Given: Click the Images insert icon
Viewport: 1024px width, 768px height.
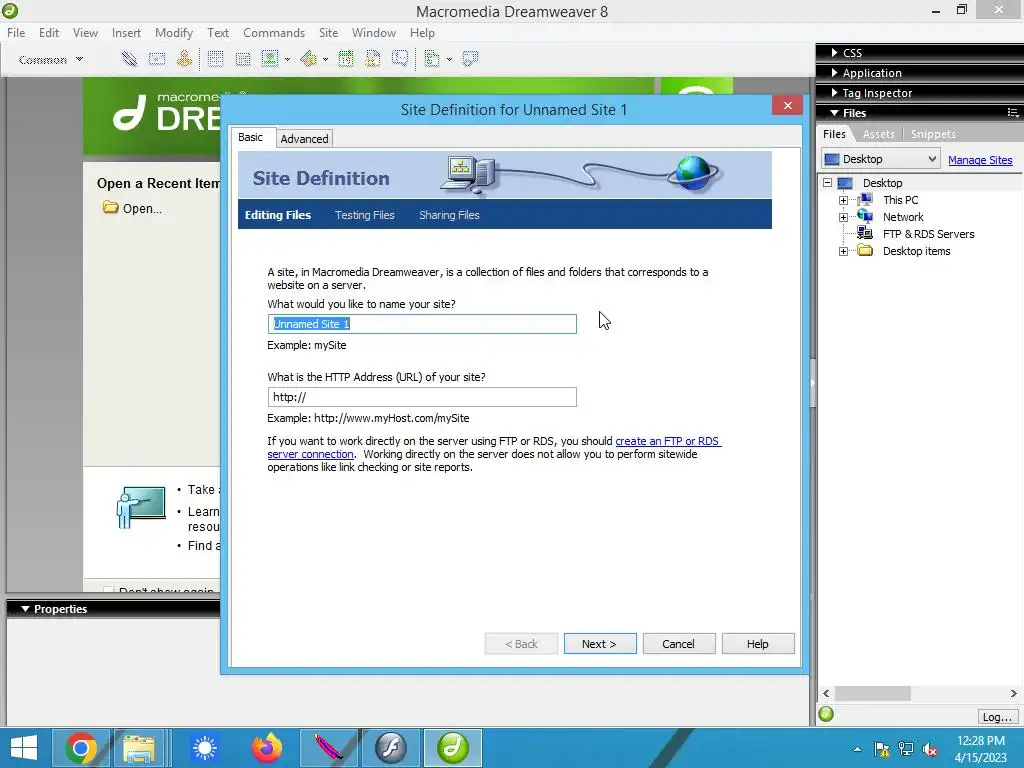Looking at the screenshot, I should tap(270, 59).
